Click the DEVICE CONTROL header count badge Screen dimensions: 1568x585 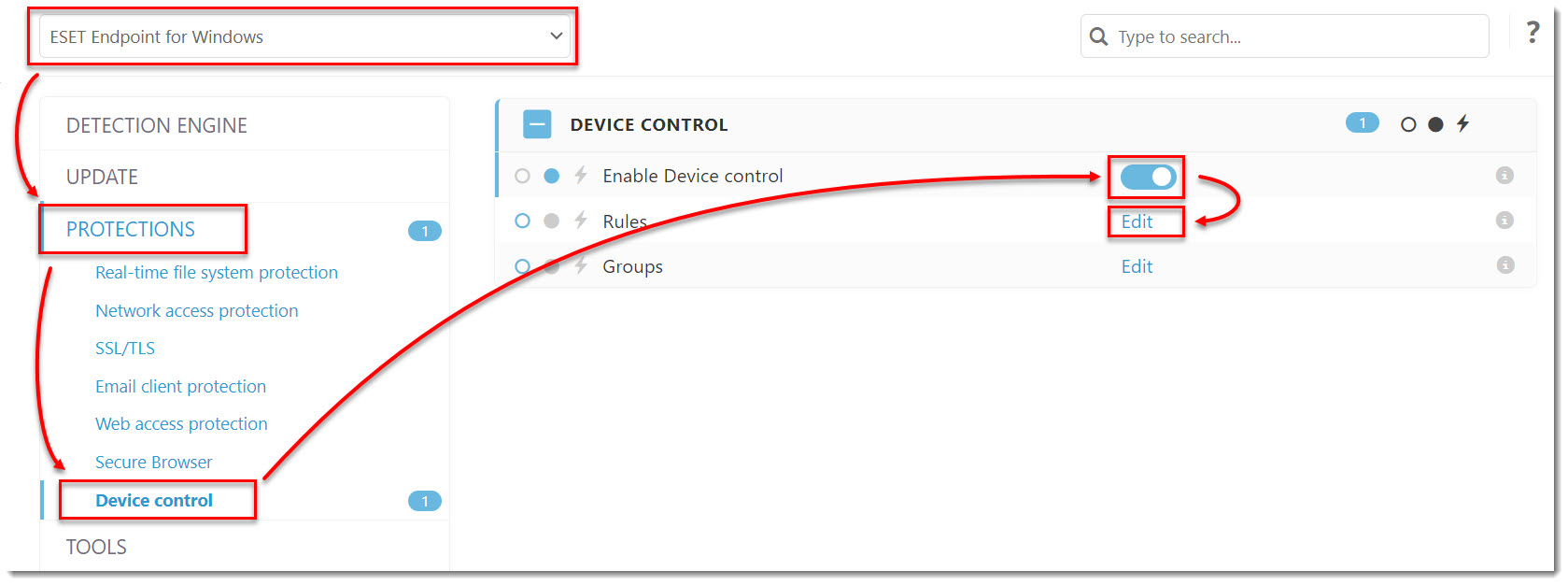tap(1363, 122)
